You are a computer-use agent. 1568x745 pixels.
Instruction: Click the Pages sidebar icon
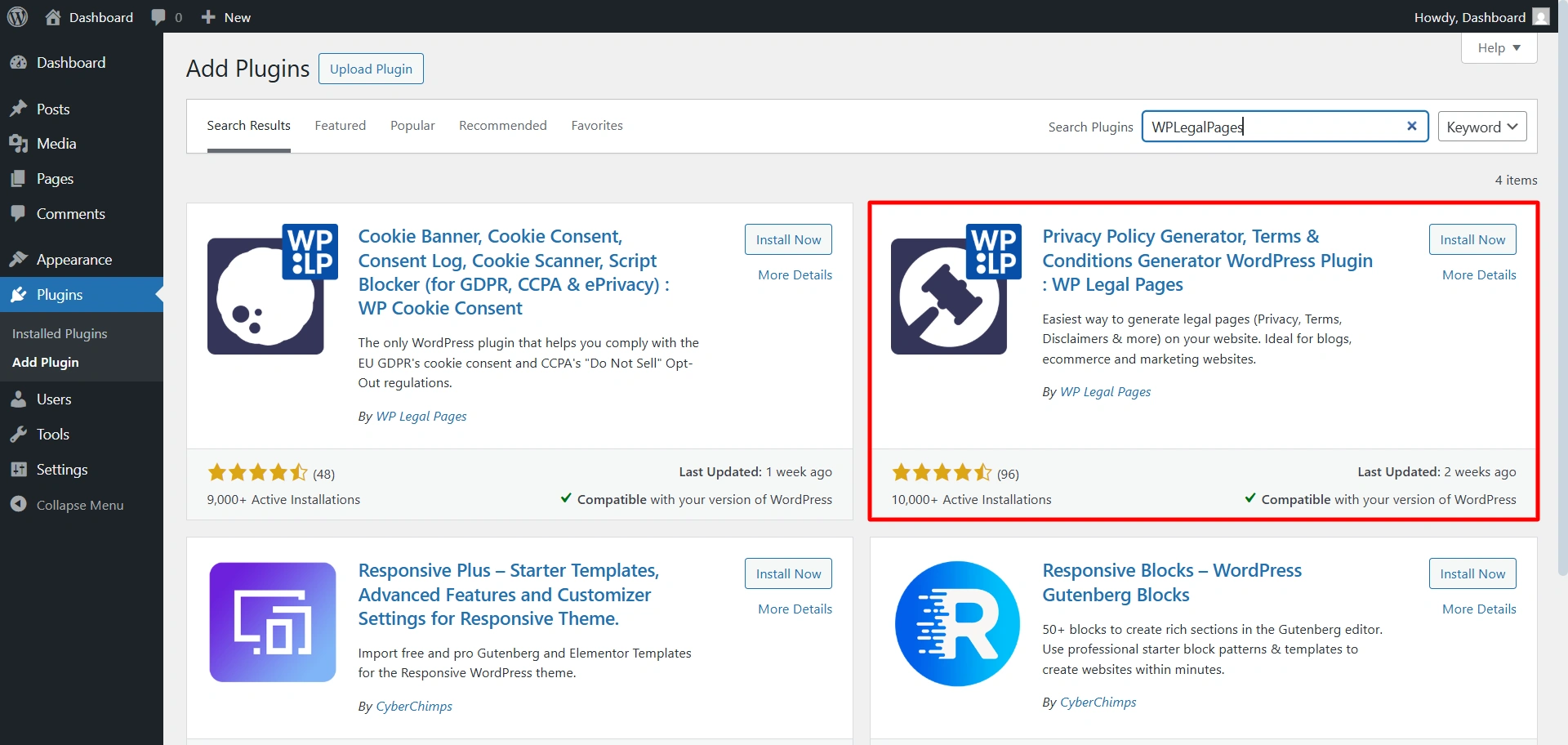tap(20, 178)
